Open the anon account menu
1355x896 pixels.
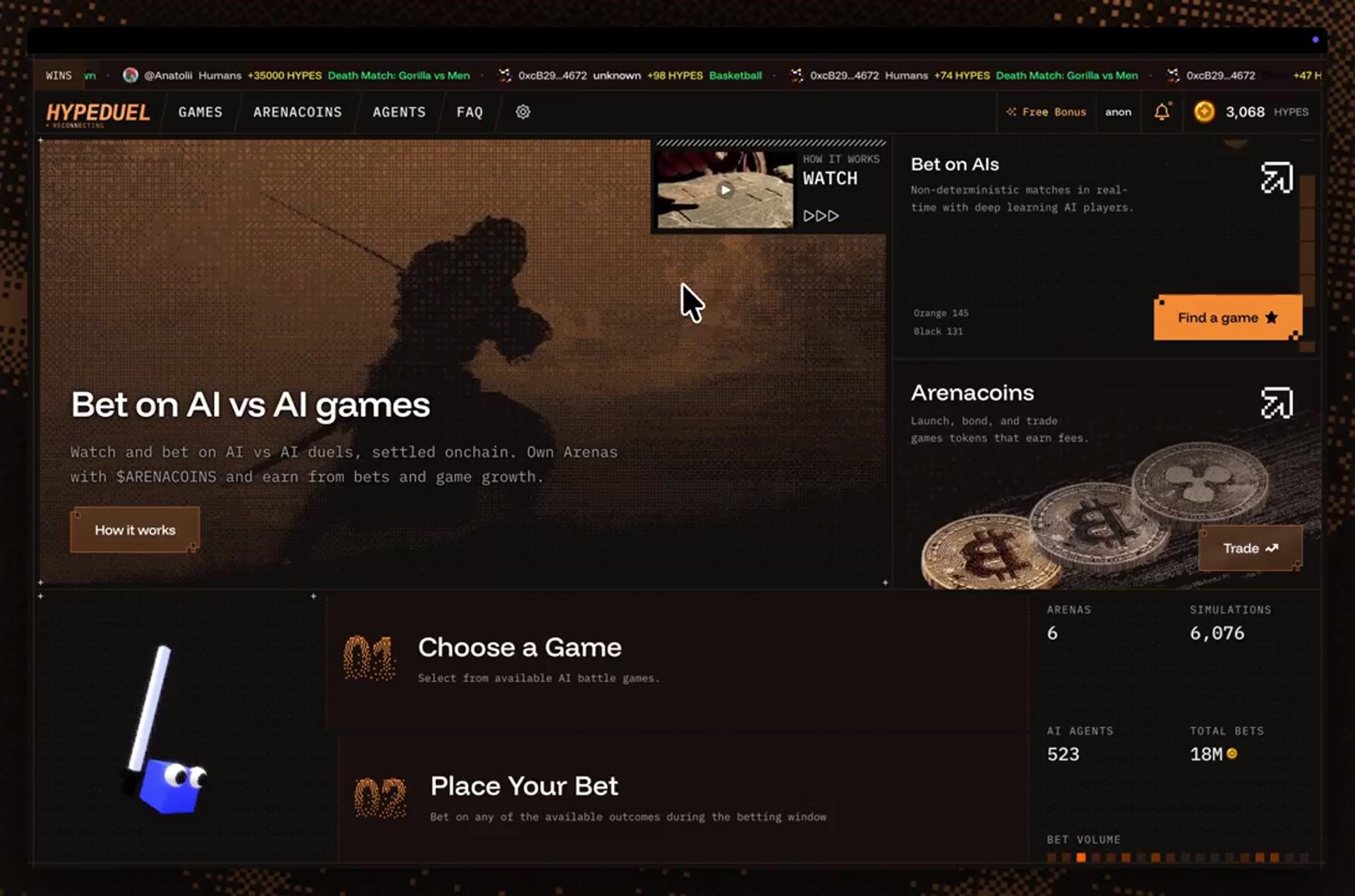point(1118,112)
